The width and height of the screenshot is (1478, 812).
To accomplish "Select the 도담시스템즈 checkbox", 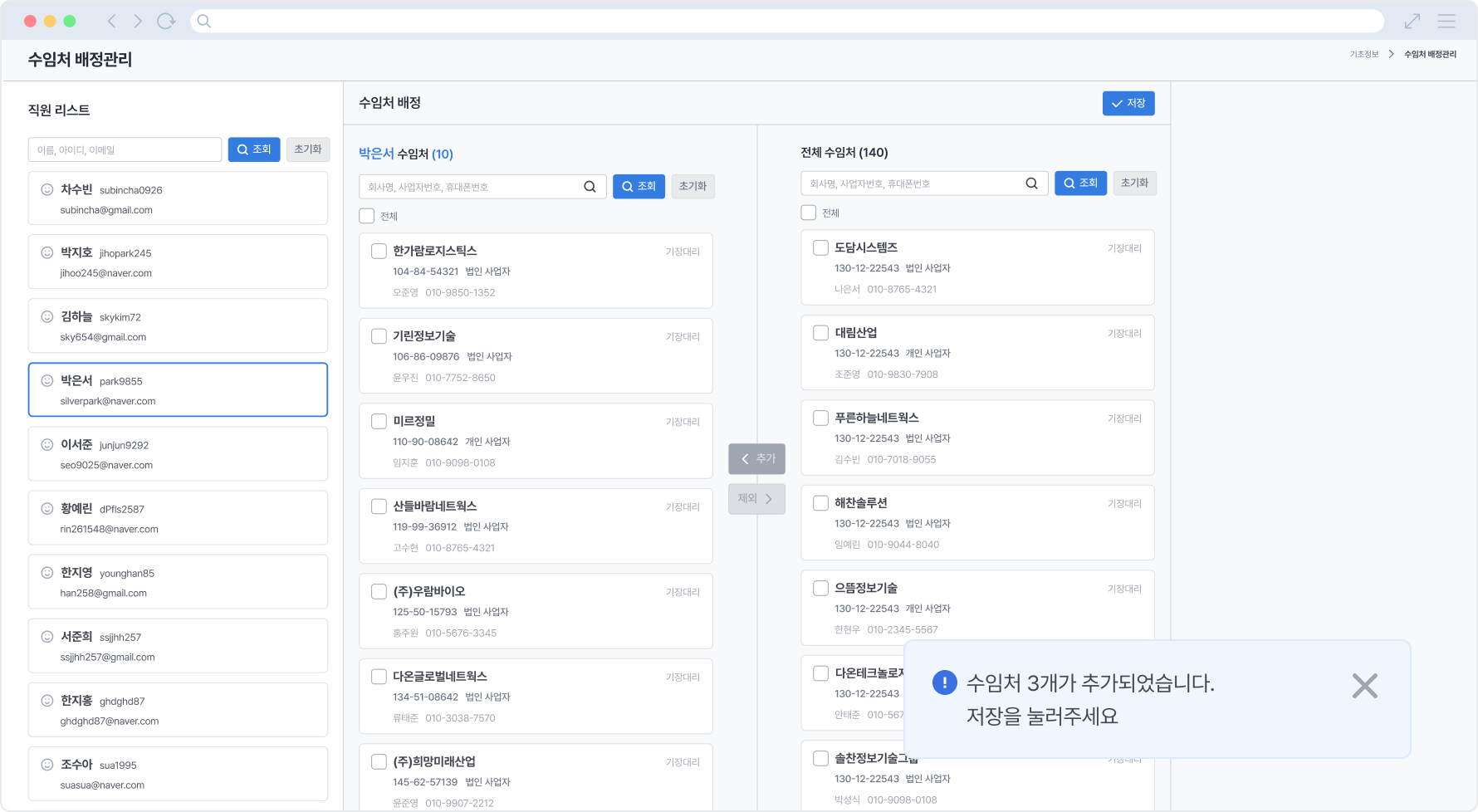I will point(820,247).
